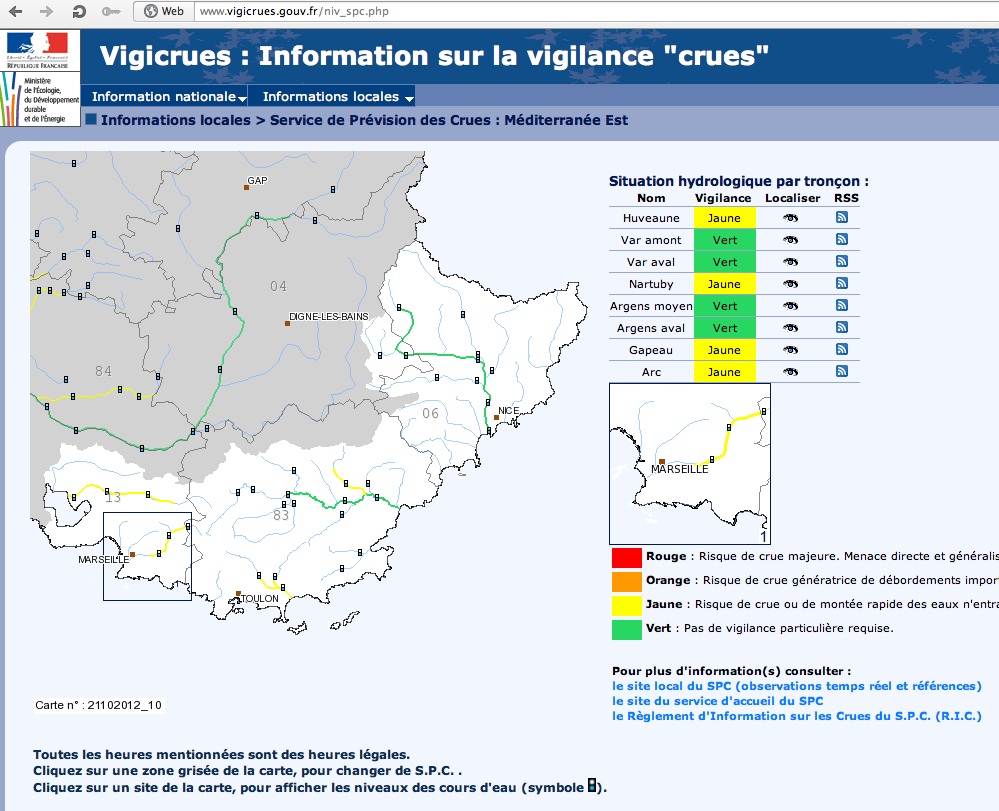Focus the address bar showing www.vigicrues.gouv.fr
The width and height of the screenshot is (999, 811).
pos(596,11)
